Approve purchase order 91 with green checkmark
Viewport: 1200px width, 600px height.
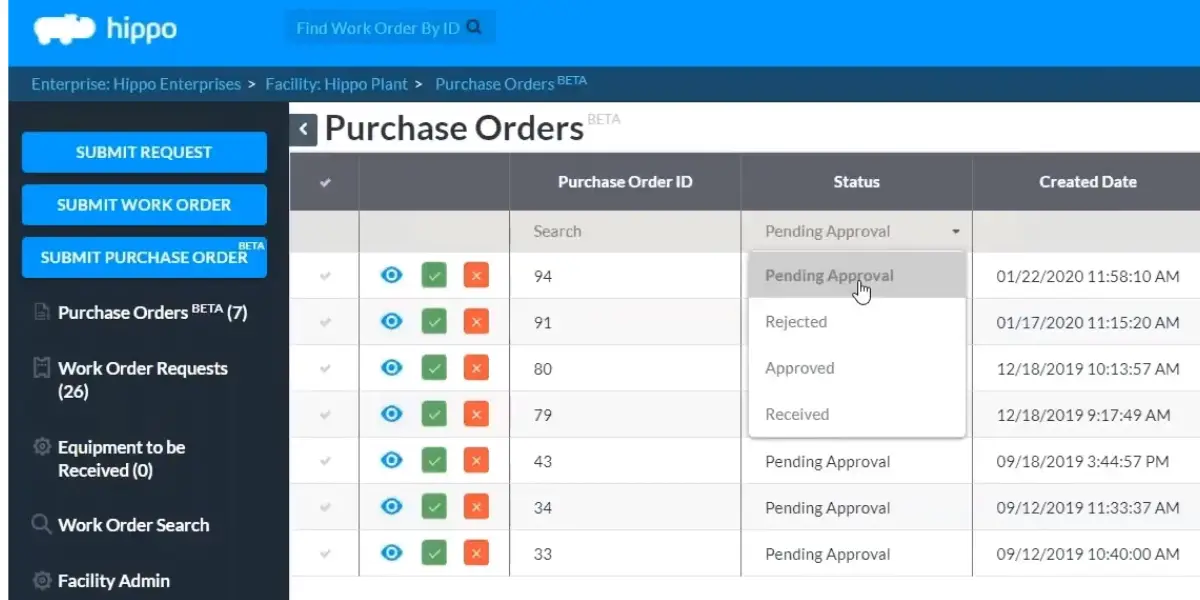click(x=434, y=321)
